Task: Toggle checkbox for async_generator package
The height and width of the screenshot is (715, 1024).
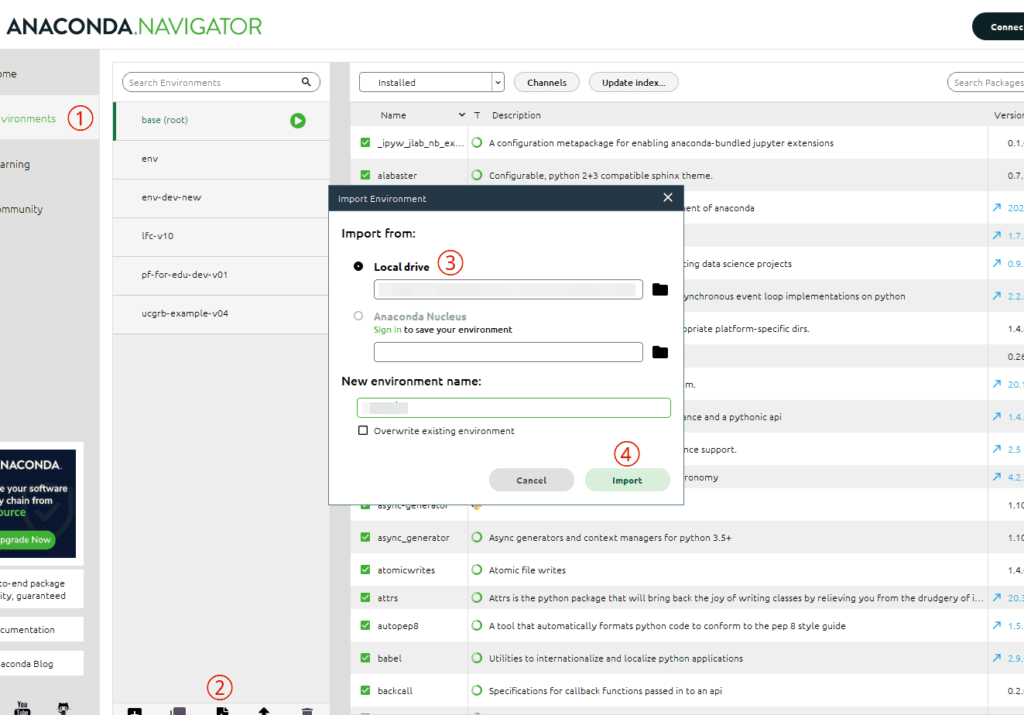Action: [365, 537]
